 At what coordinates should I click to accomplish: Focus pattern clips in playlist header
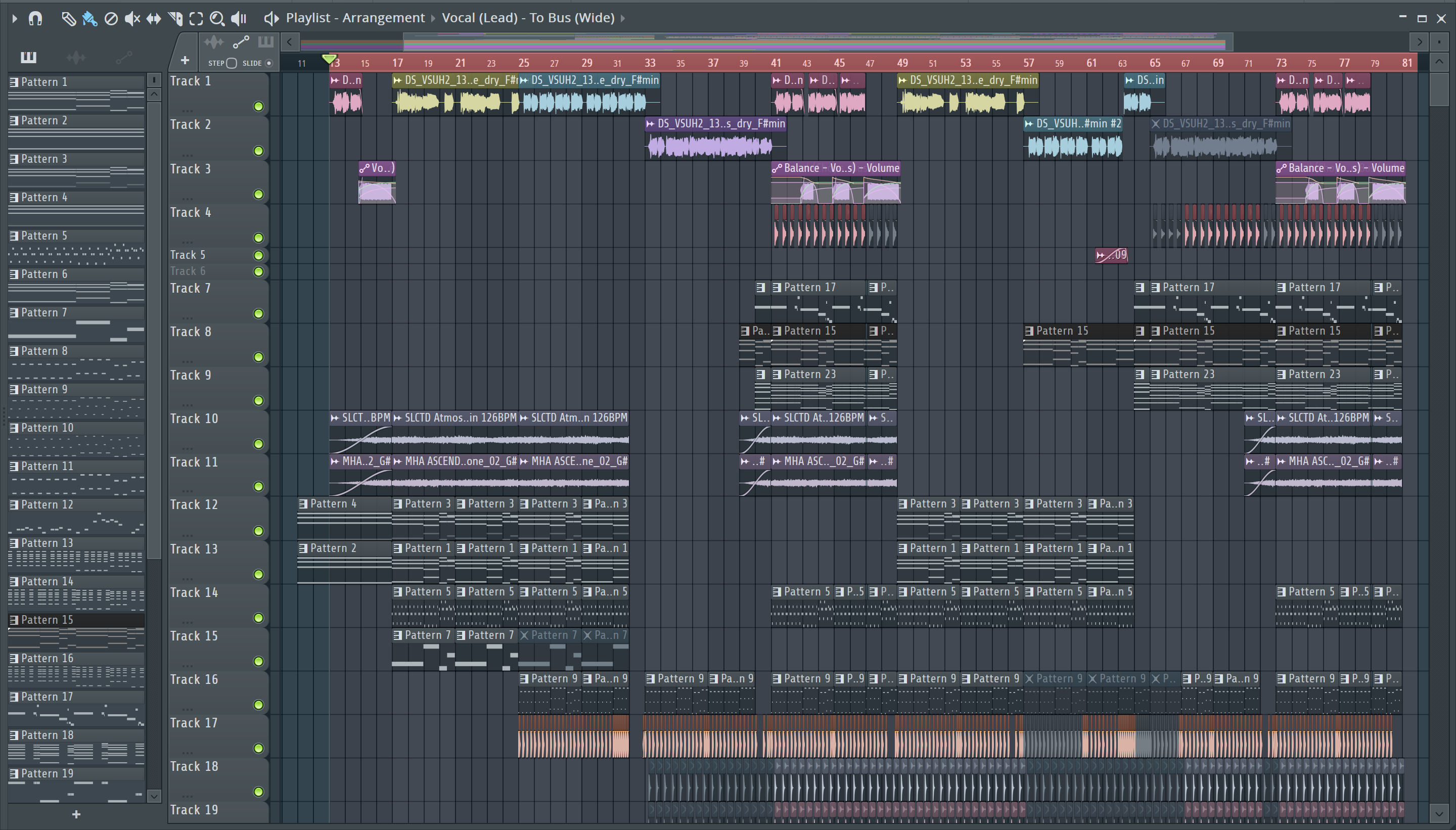click(x=265, y=42)
